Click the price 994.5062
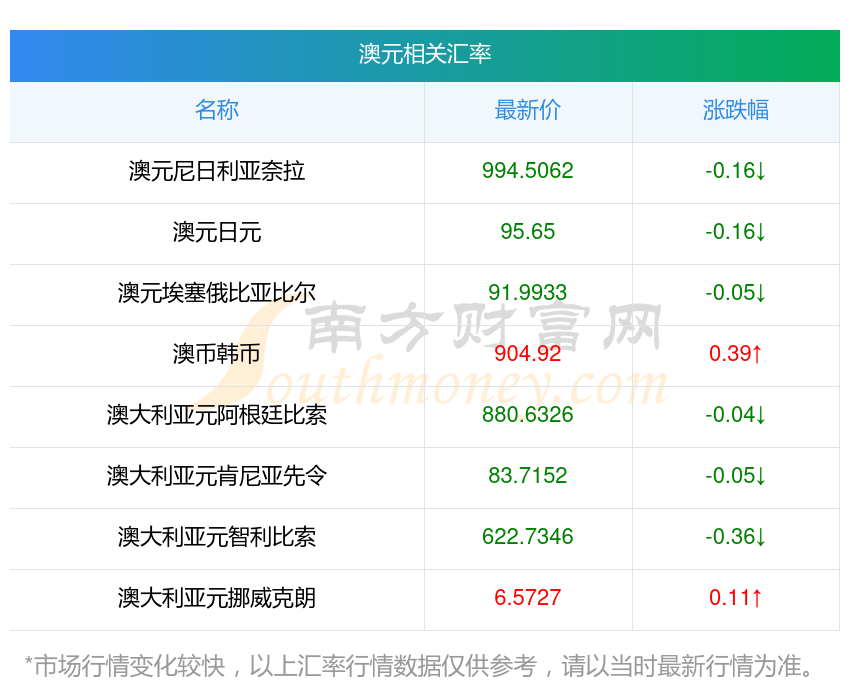 527,171
